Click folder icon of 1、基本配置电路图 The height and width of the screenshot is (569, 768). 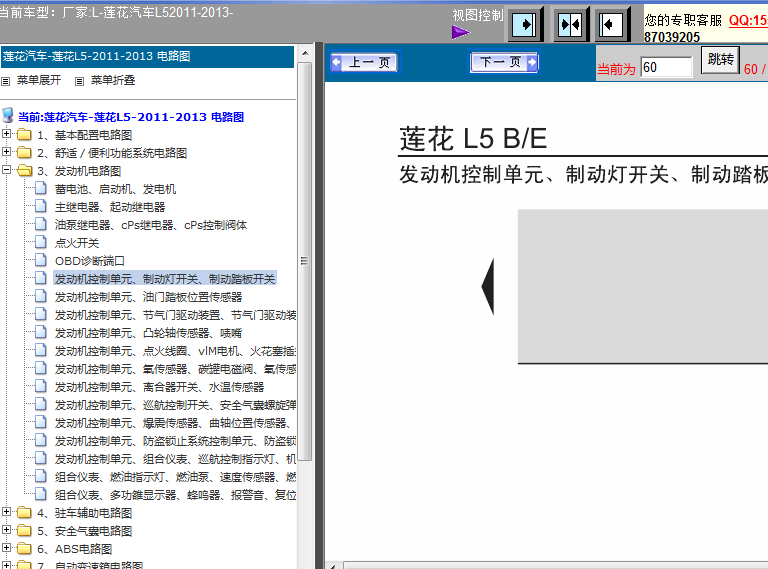click(24, 134)
